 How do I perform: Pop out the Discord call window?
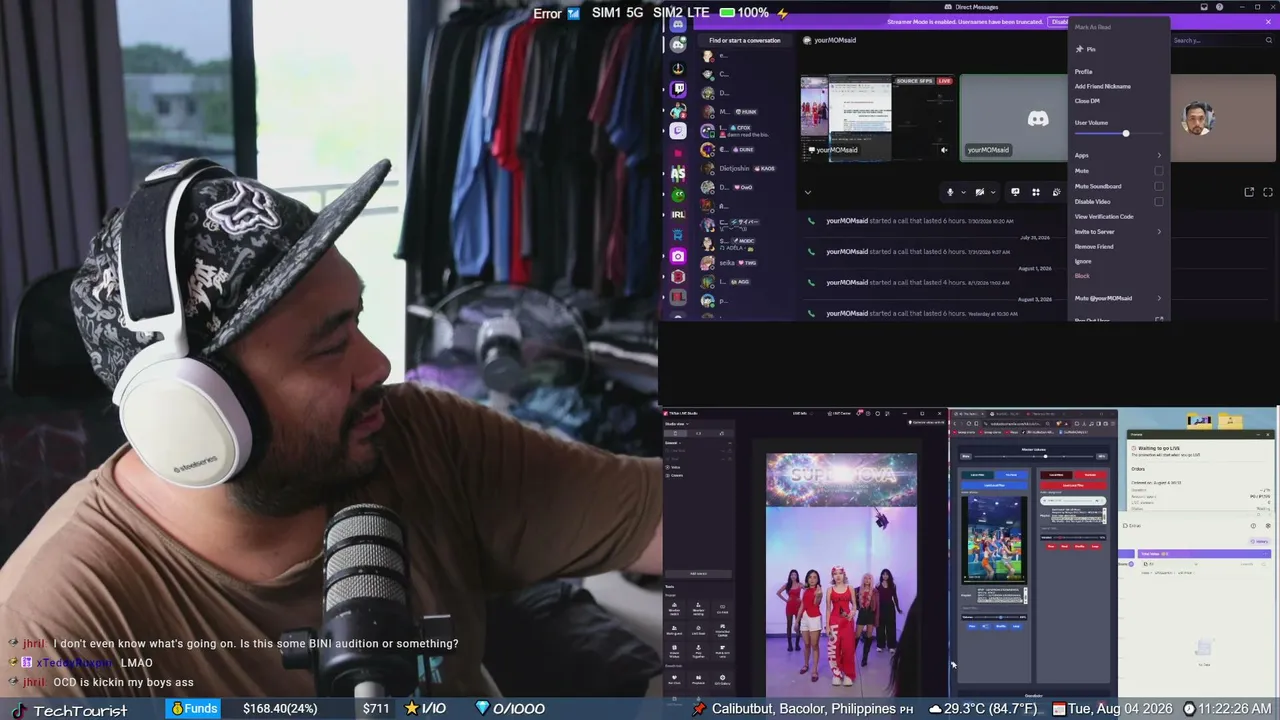click(x=1249, y=192)
